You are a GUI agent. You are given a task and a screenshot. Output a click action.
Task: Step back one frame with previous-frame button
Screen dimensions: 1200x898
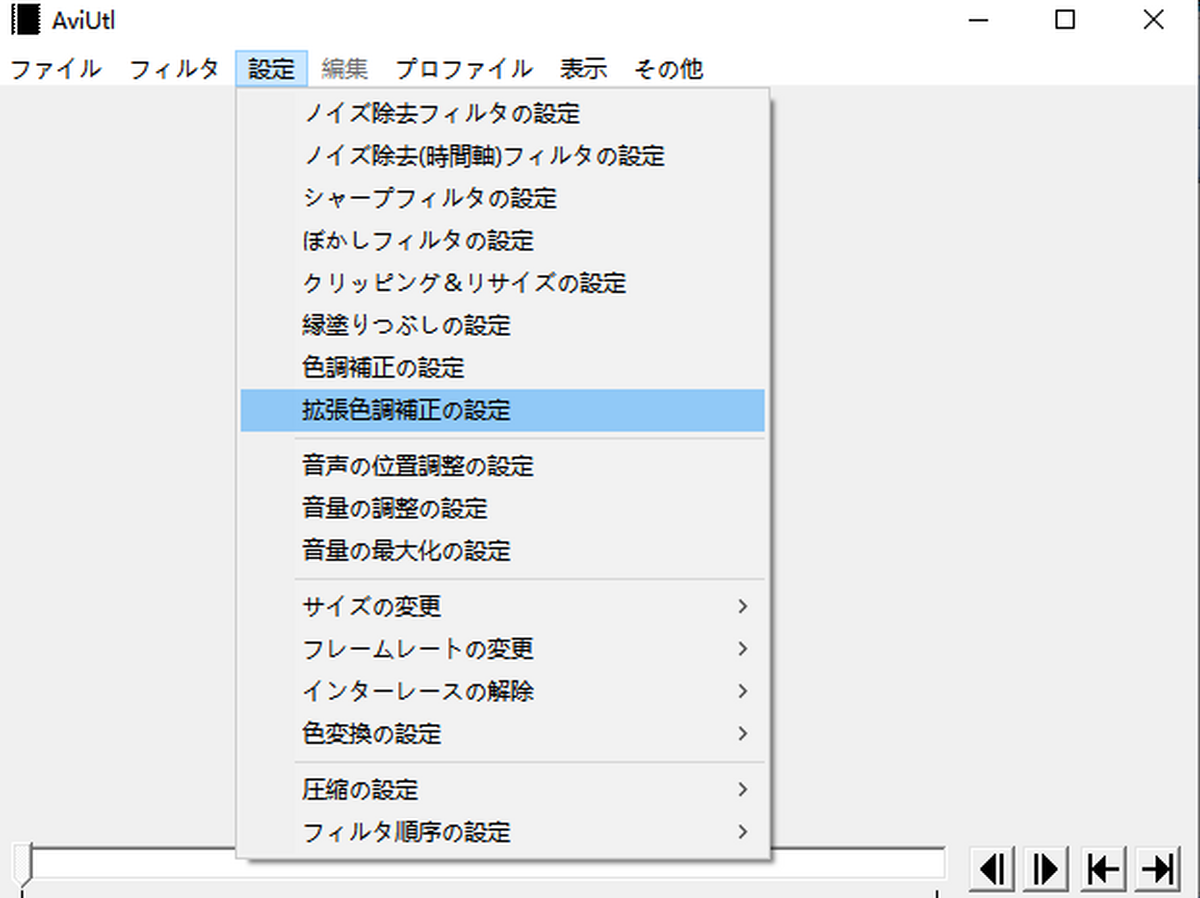point(991,868)
